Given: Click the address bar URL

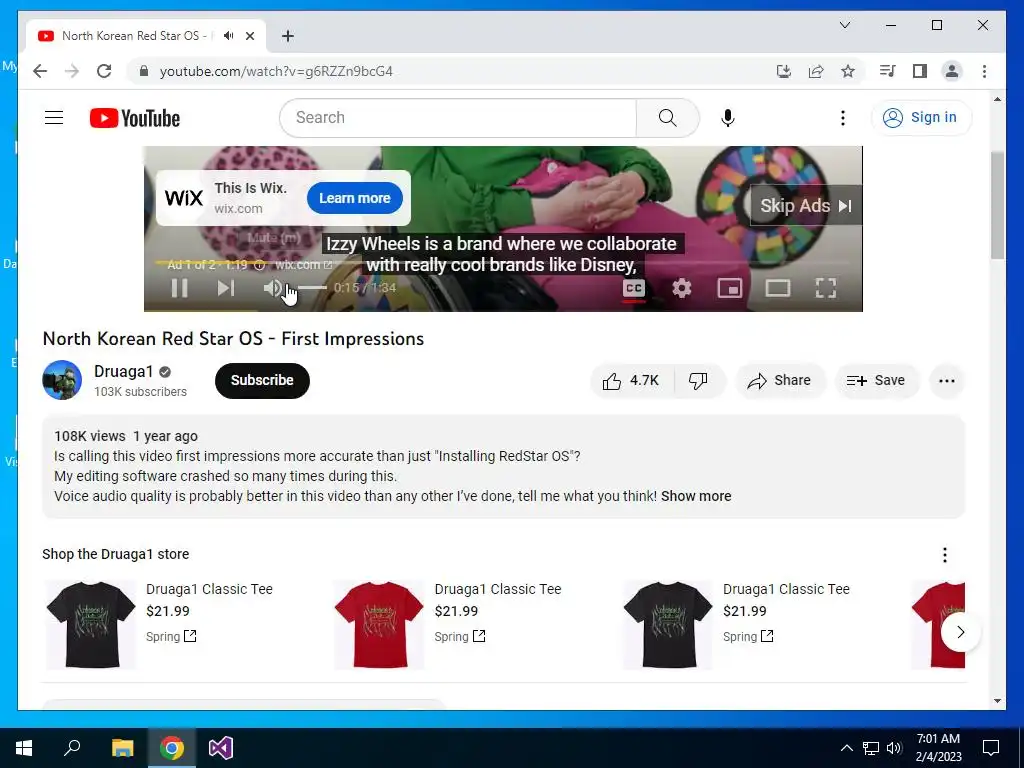Looking at the screenshot, I should (276, 71).
